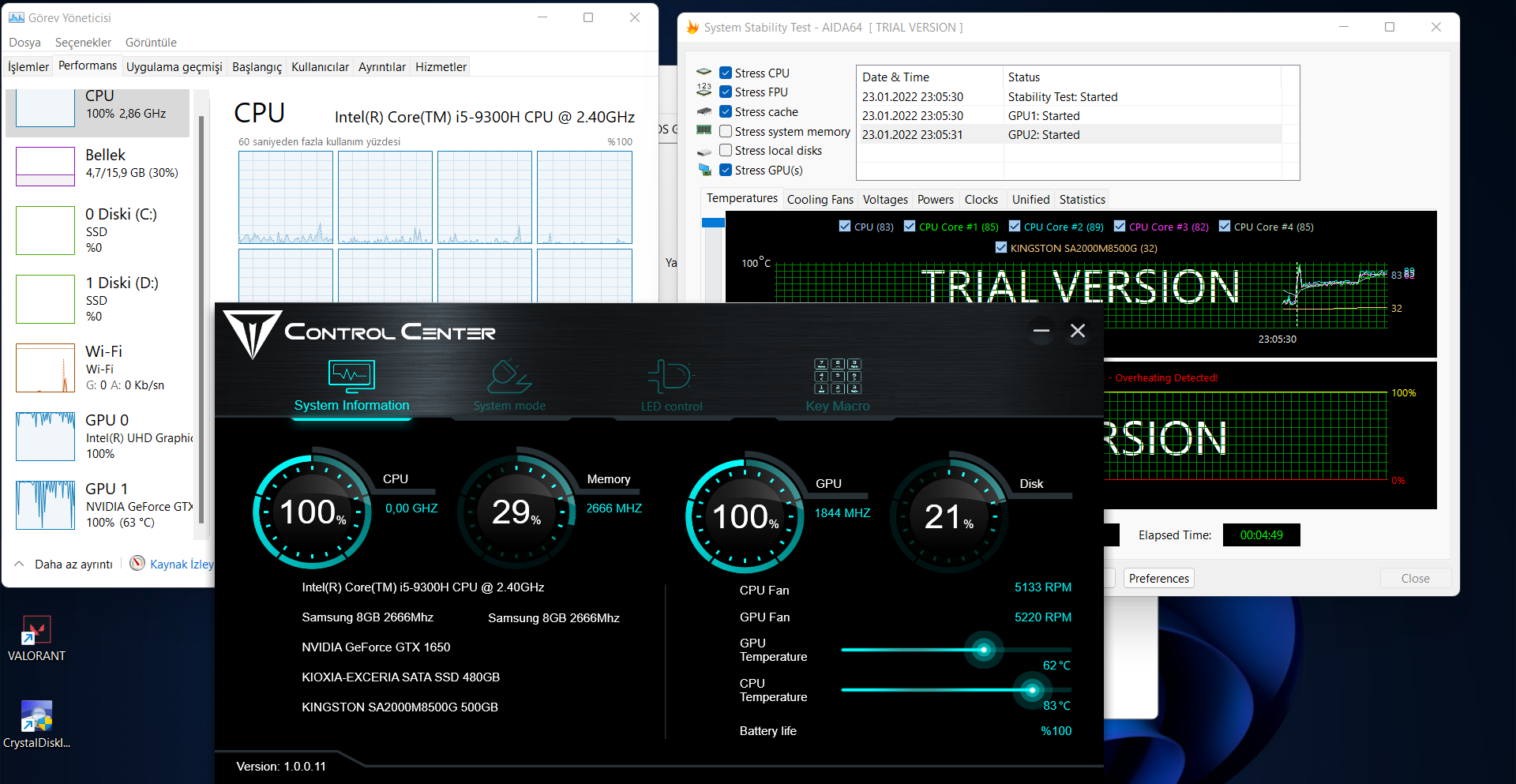Click the Control Center logo emblem

(x=252, y=334)
